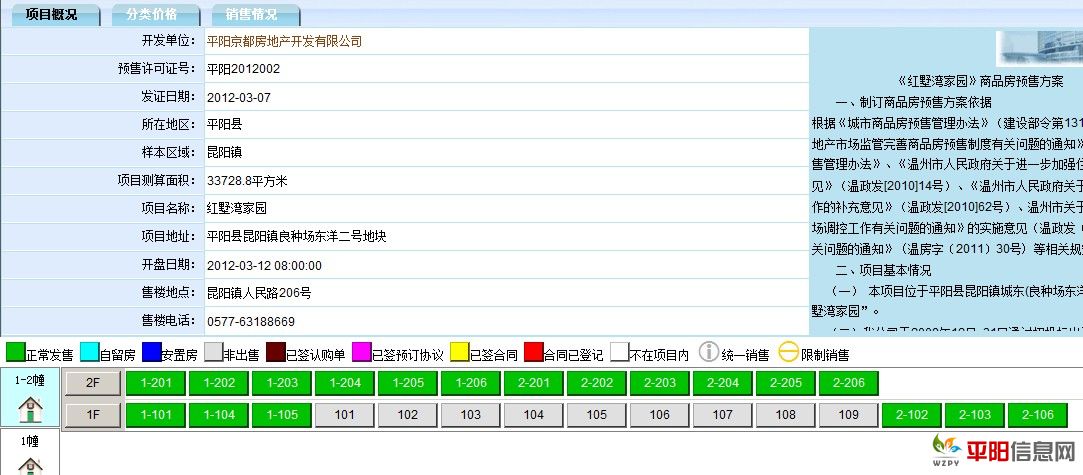Screen dimensions: 1083x475
Task: Open unit 2-205
Action: (786, 383)
